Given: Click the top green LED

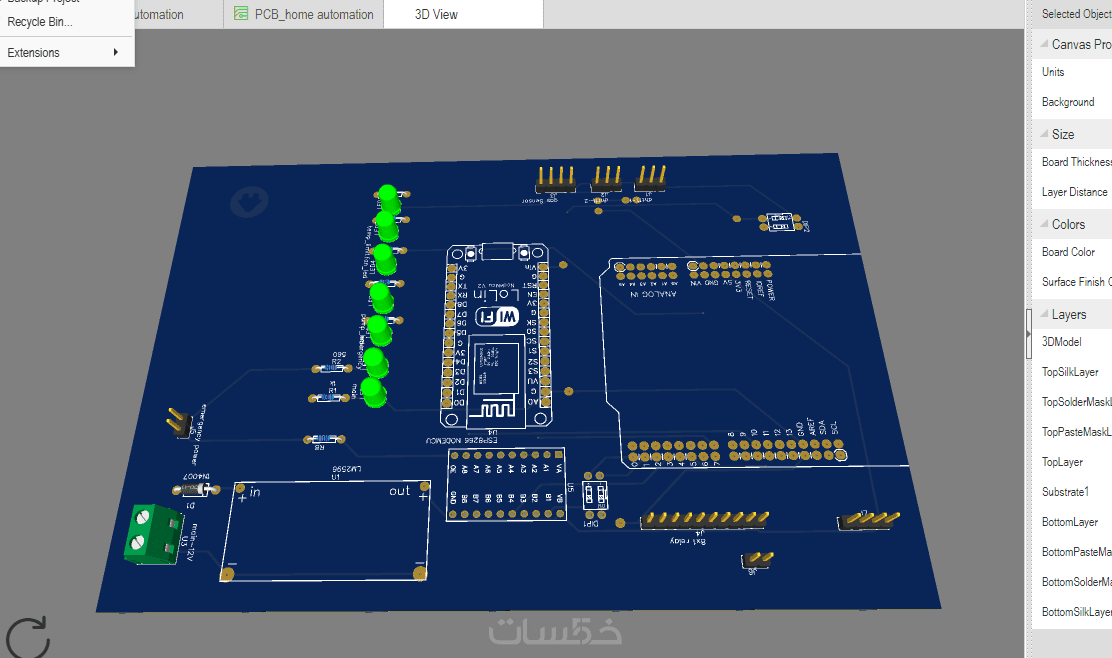Looking at the screenshot, I should coord(388,198).
